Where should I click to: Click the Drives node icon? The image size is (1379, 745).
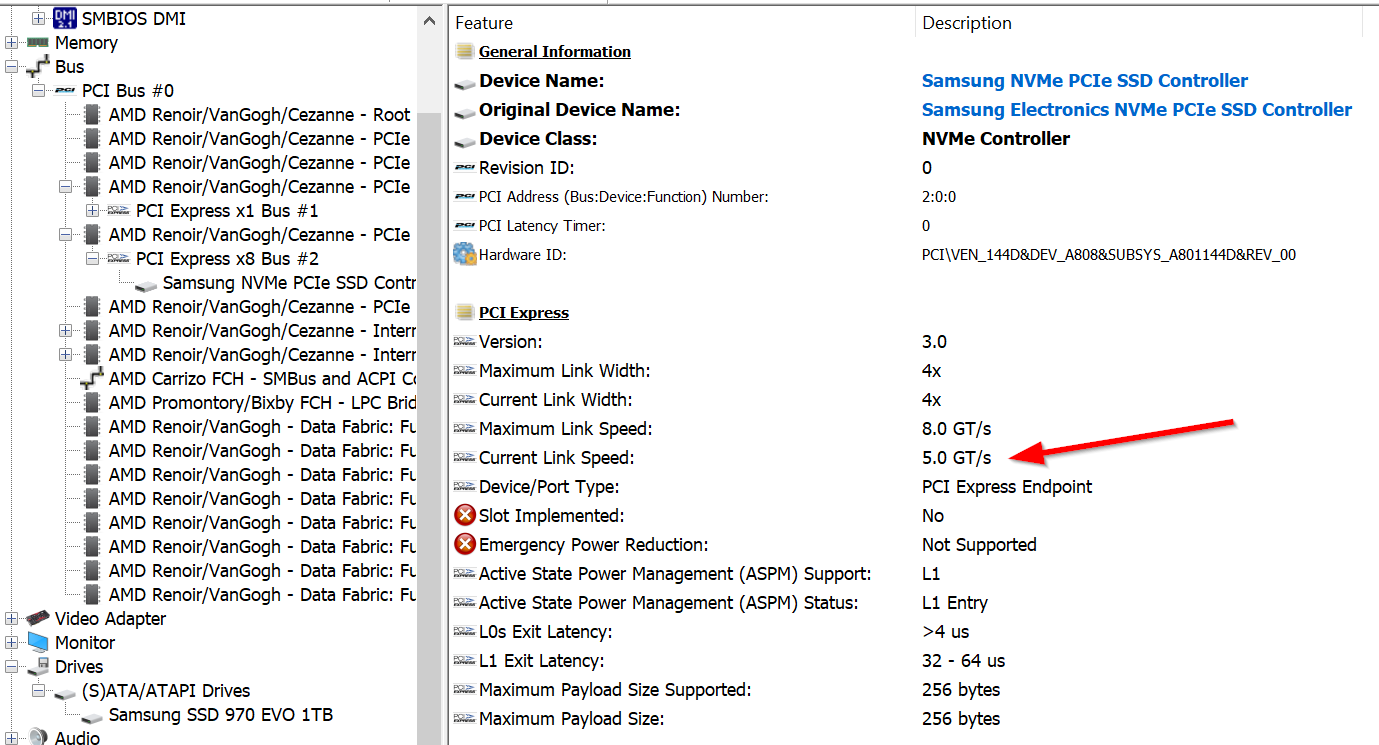pos(38,667)
